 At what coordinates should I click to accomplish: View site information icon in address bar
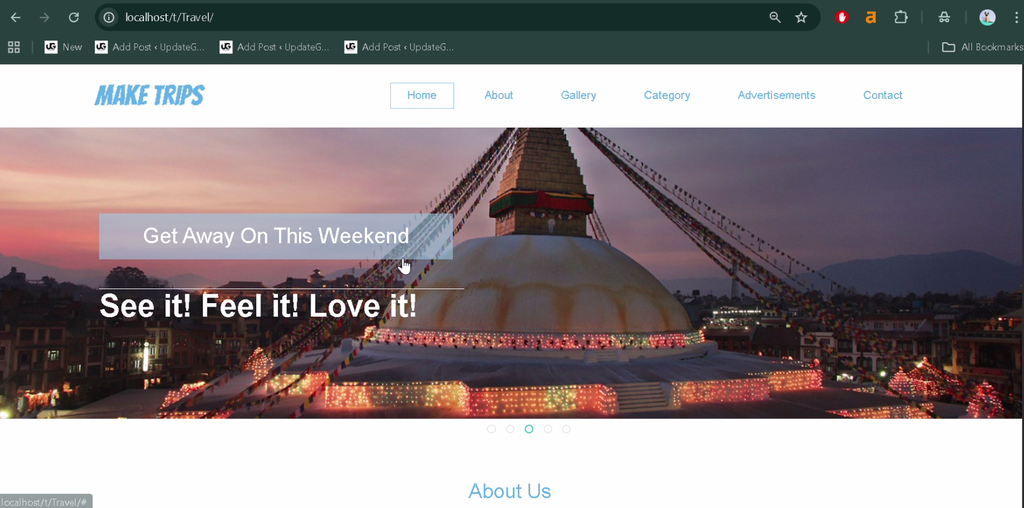[109, 18]
